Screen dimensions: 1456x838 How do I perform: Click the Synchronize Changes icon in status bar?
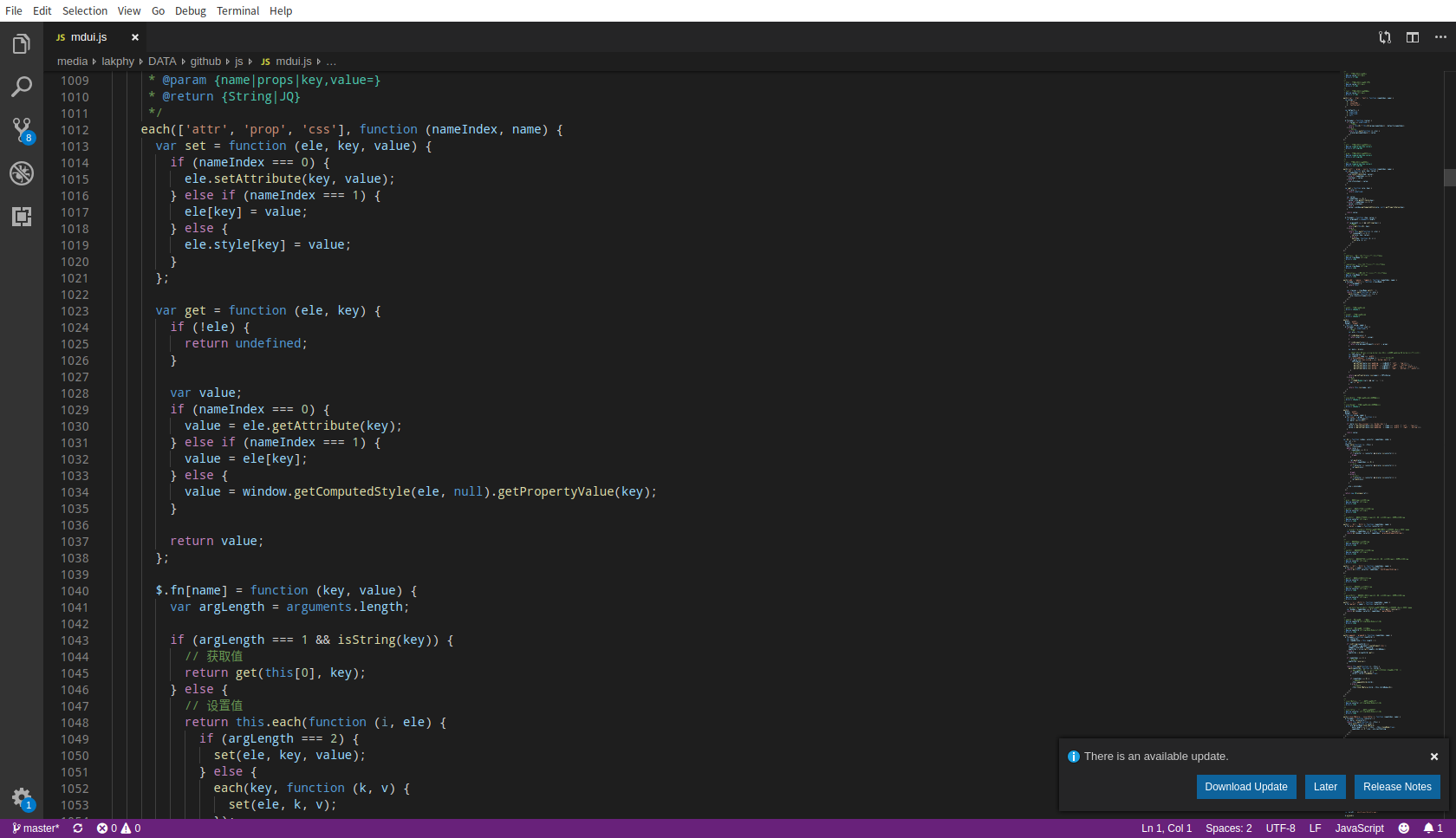click(78, 828)
